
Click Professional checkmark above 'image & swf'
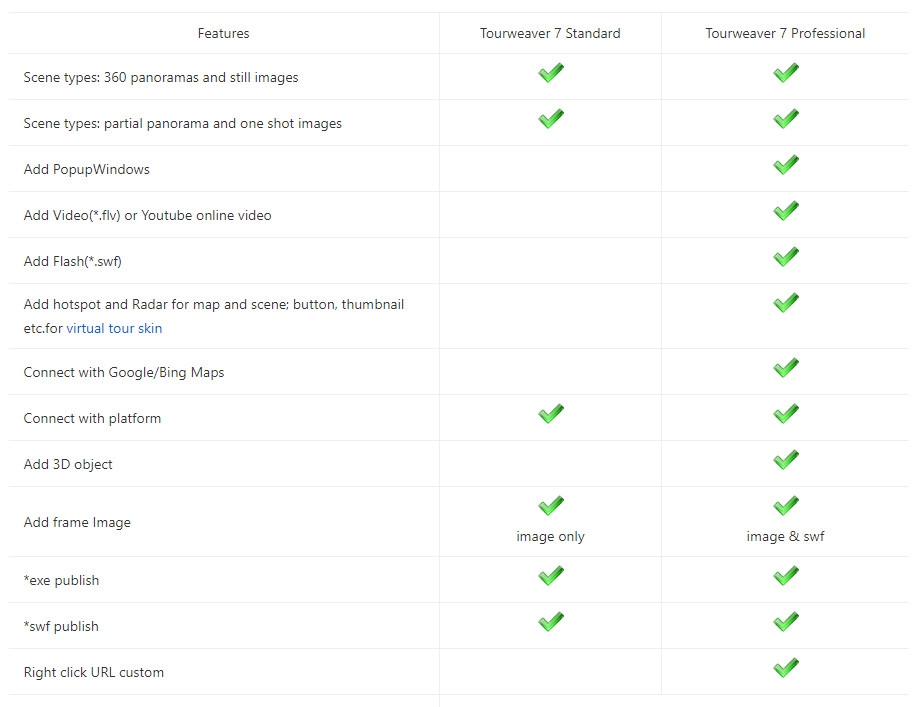pos(786,506)
